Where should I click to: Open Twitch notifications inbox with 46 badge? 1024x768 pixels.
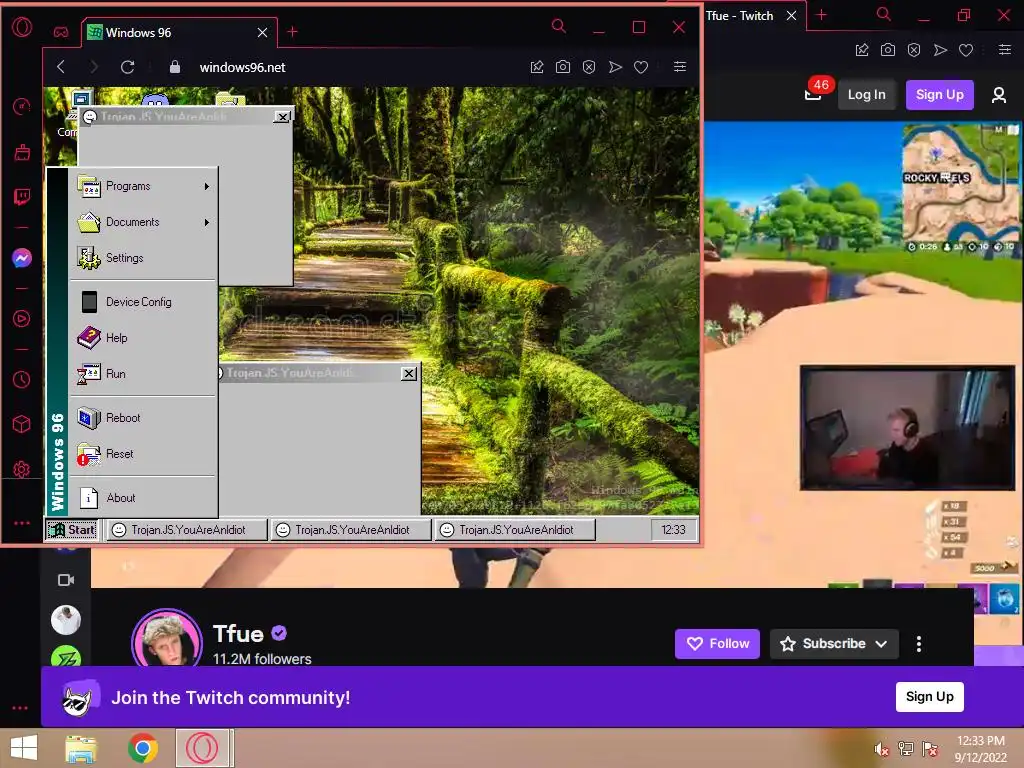814,92
